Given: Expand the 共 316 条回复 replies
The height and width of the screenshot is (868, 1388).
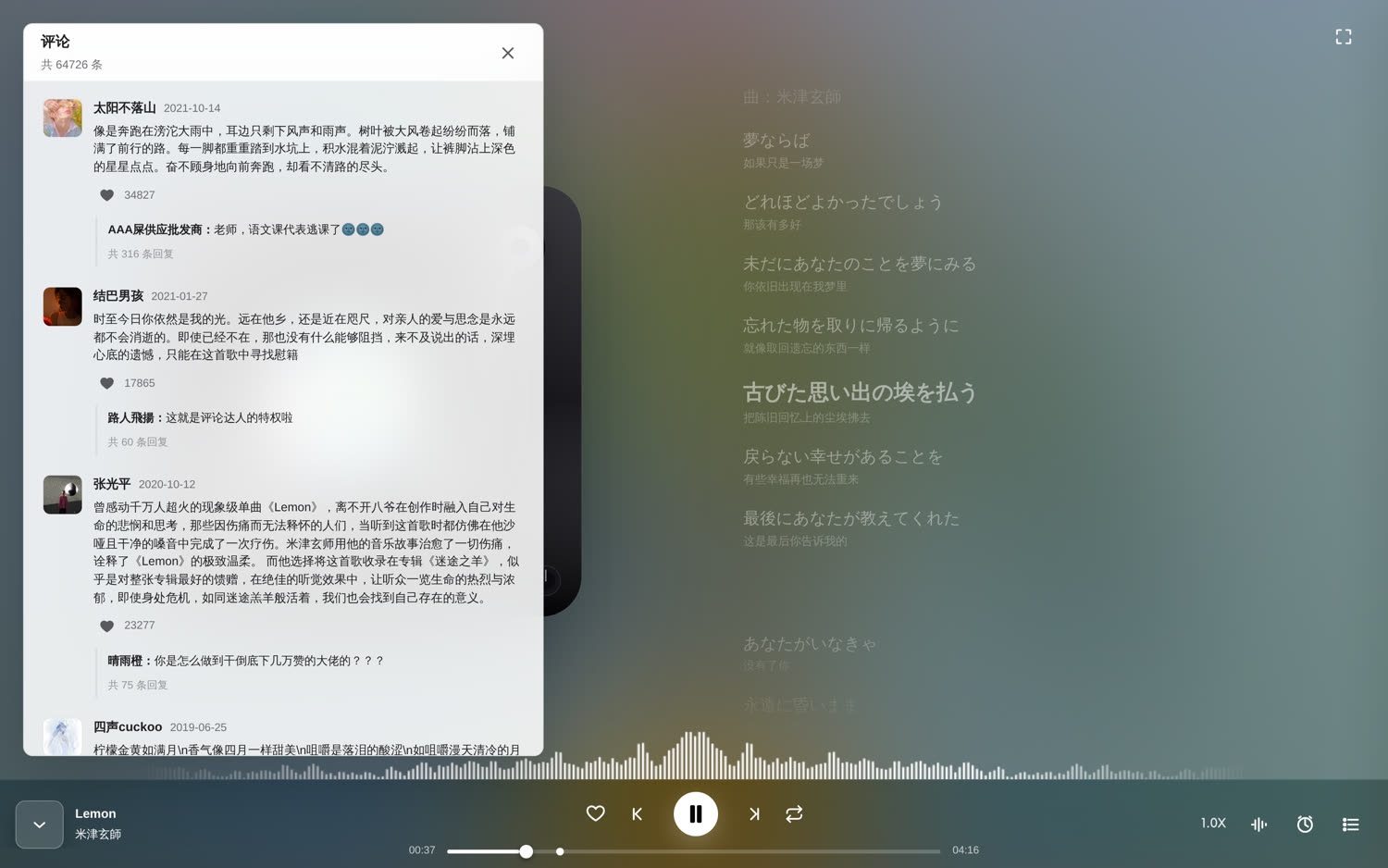Looking at the screenshot, I should [141, 254].
